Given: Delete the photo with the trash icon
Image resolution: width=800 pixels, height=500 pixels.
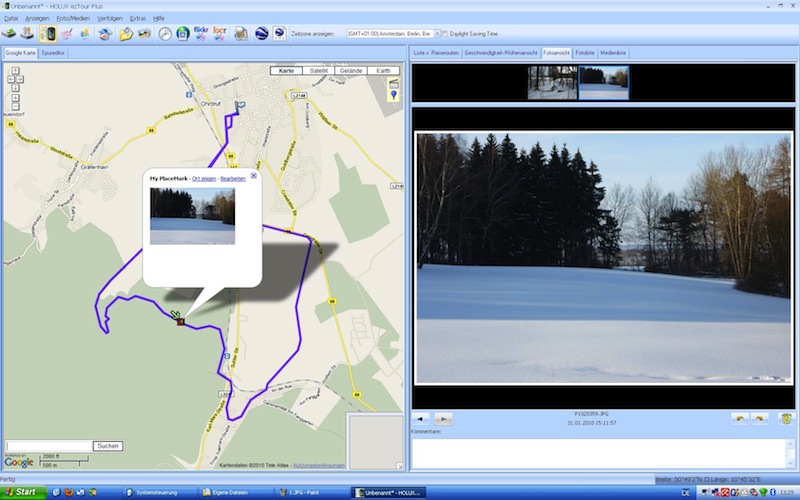Looking at the screenshot, I should [787, 418].
